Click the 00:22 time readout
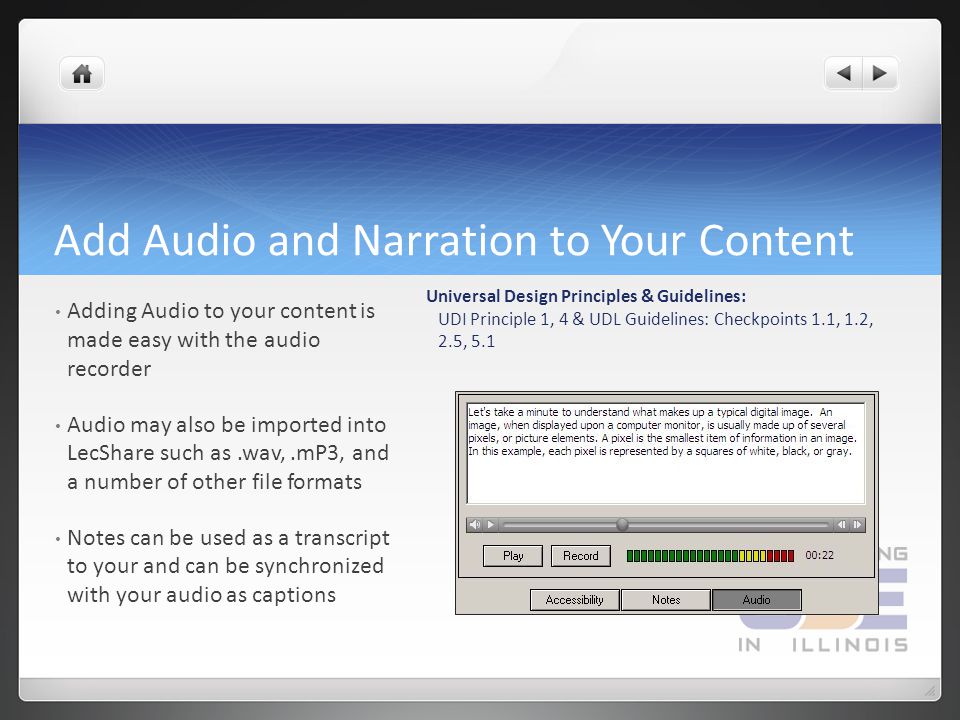960x720 pixels. (x=820, y=555)
